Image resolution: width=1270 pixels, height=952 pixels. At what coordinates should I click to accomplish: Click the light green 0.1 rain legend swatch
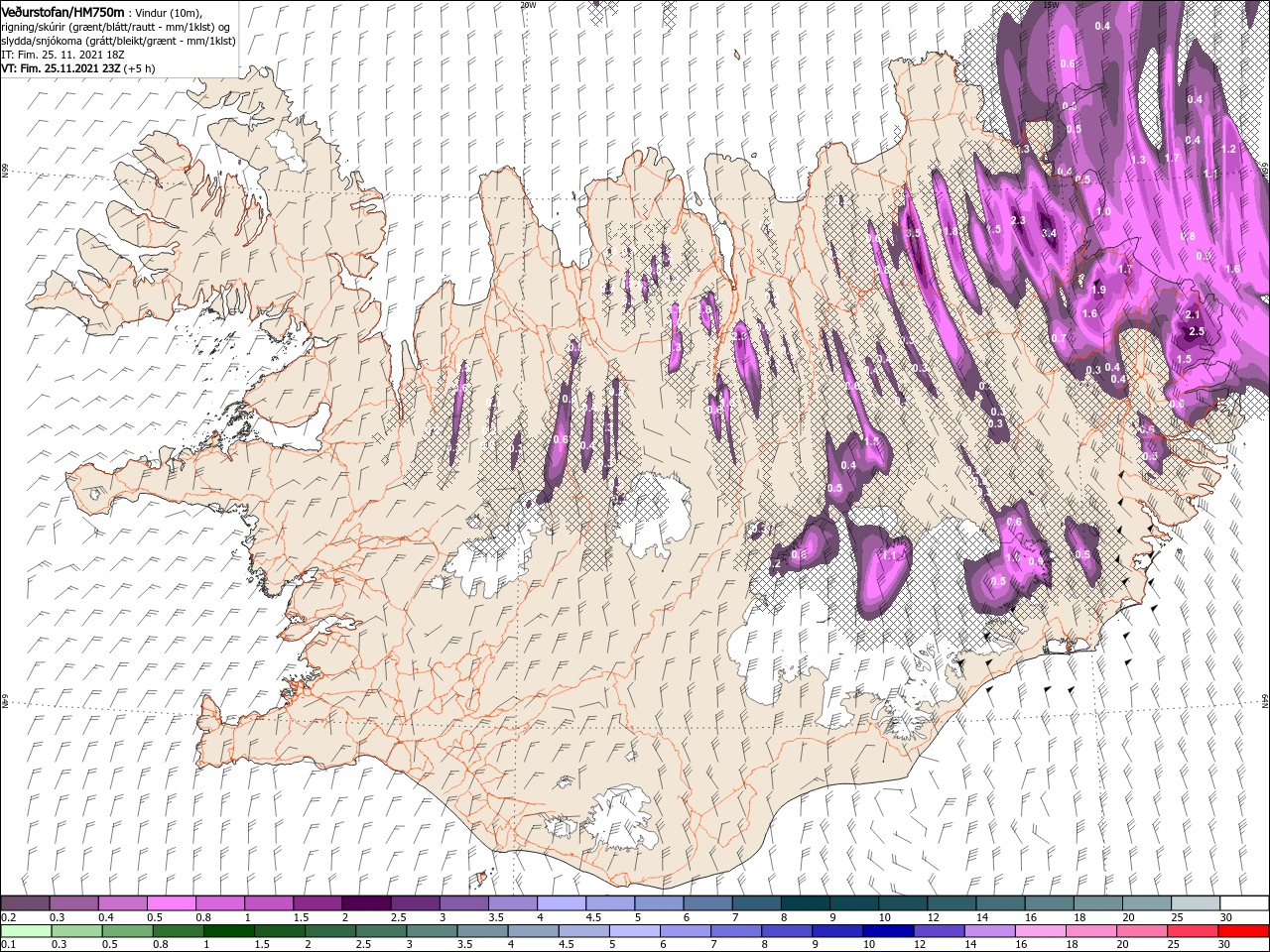coord(25,931)
